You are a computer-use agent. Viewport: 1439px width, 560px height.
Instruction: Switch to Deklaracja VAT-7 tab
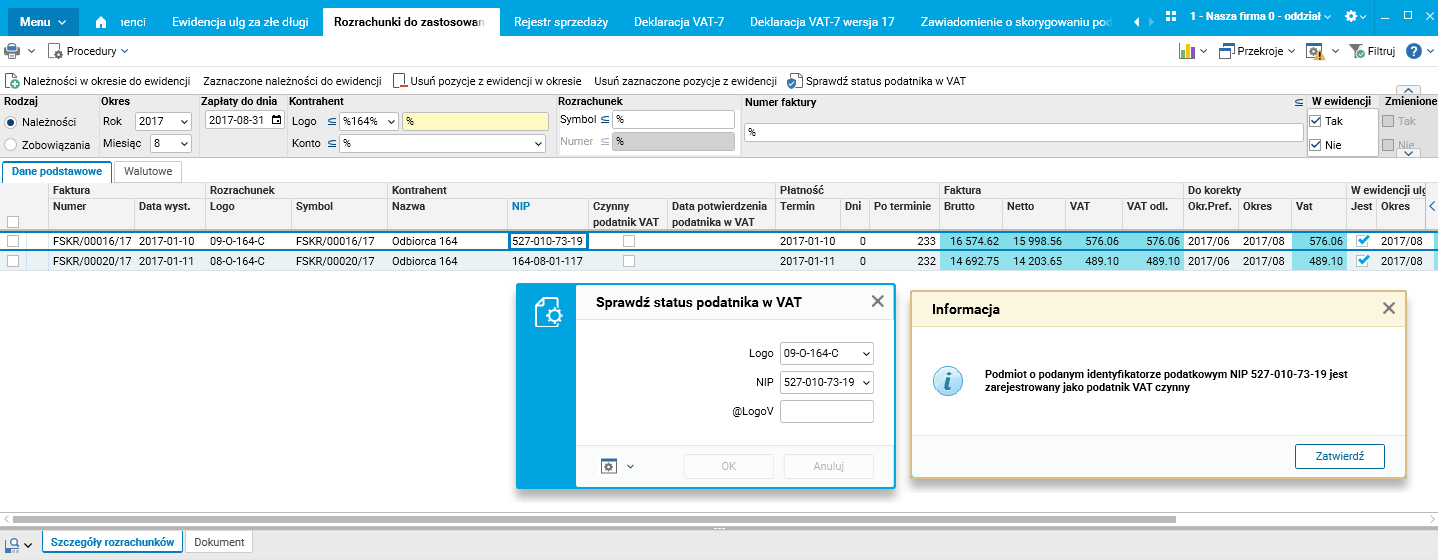679,21
